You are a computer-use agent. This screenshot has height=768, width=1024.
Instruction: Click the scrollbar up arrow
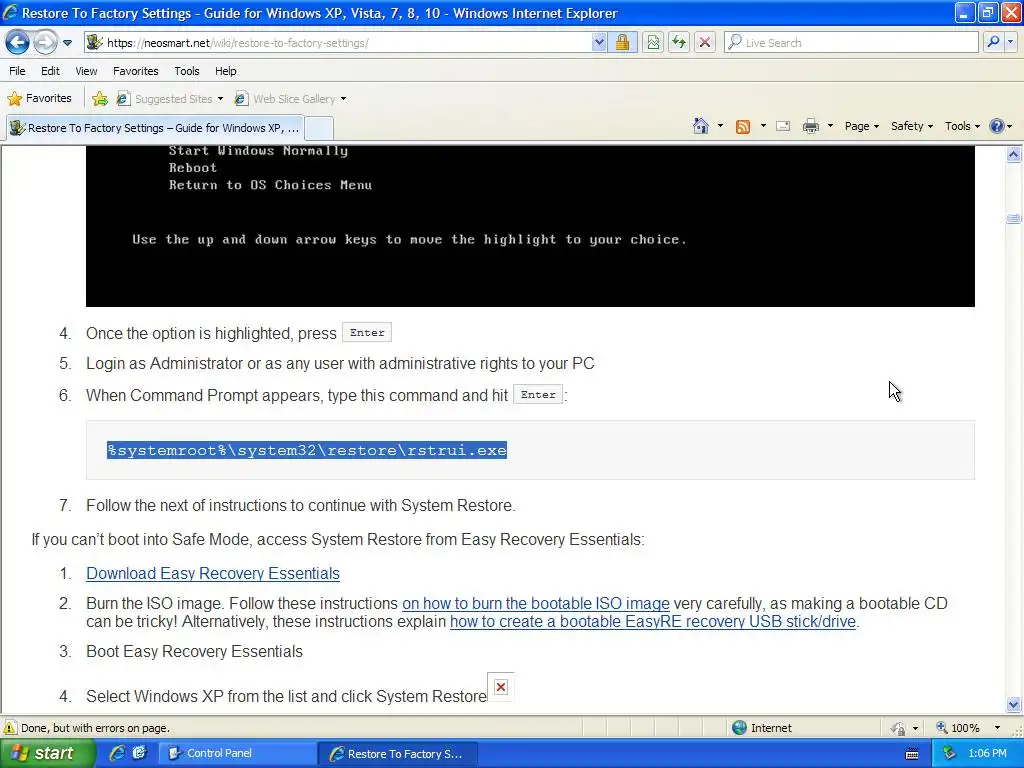point(1014,155)
